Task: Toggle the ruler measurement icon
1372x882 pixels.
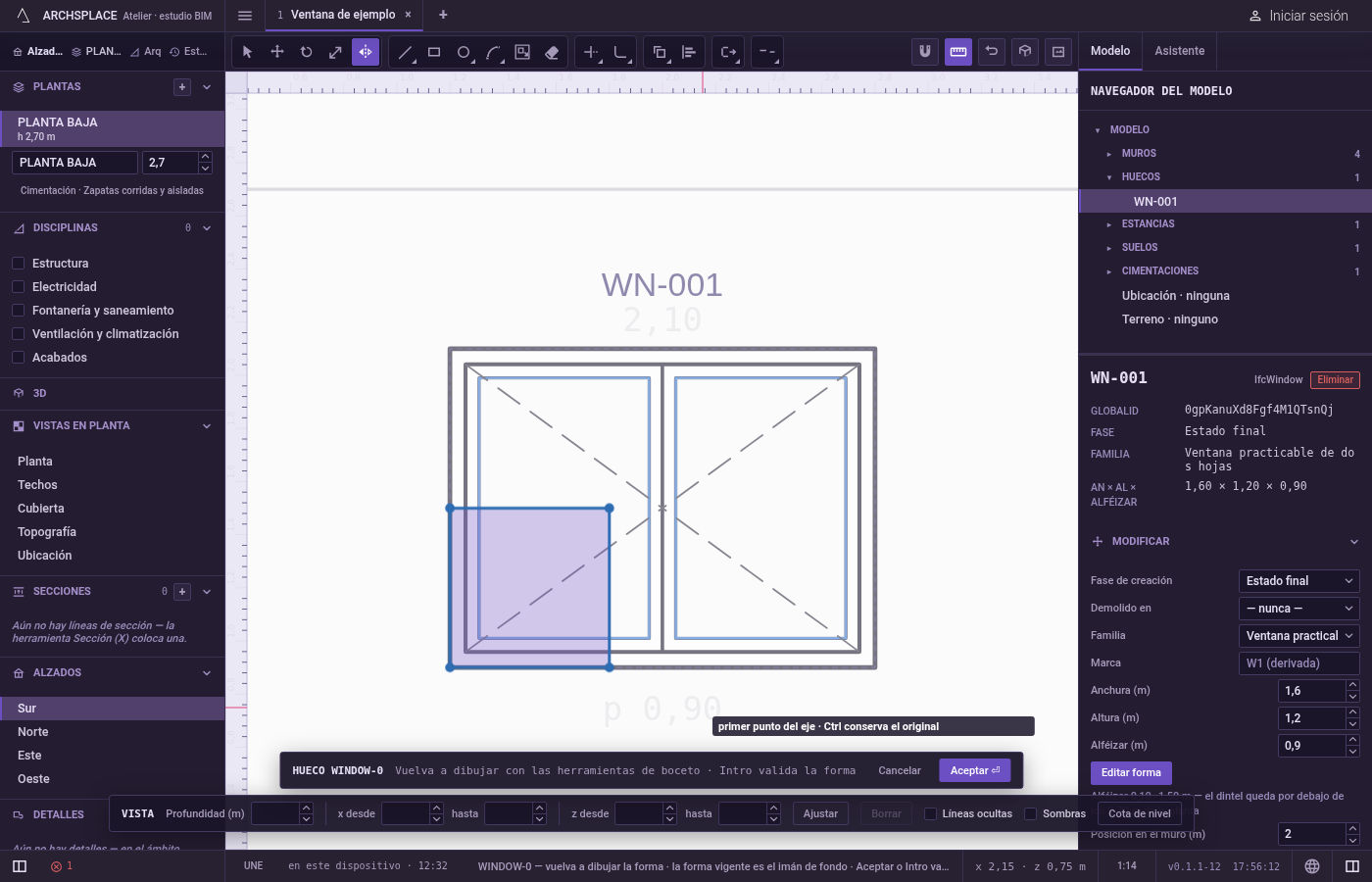Action: (958, 52)
